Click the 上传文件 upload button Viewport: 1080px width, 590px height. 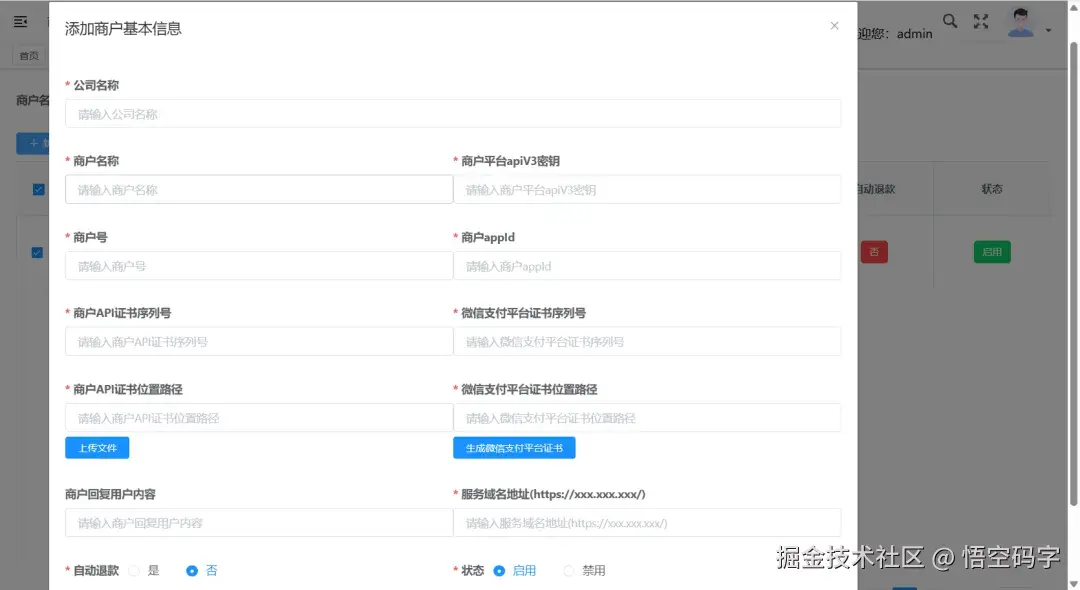pyautogui.click(x=96, y=447)
